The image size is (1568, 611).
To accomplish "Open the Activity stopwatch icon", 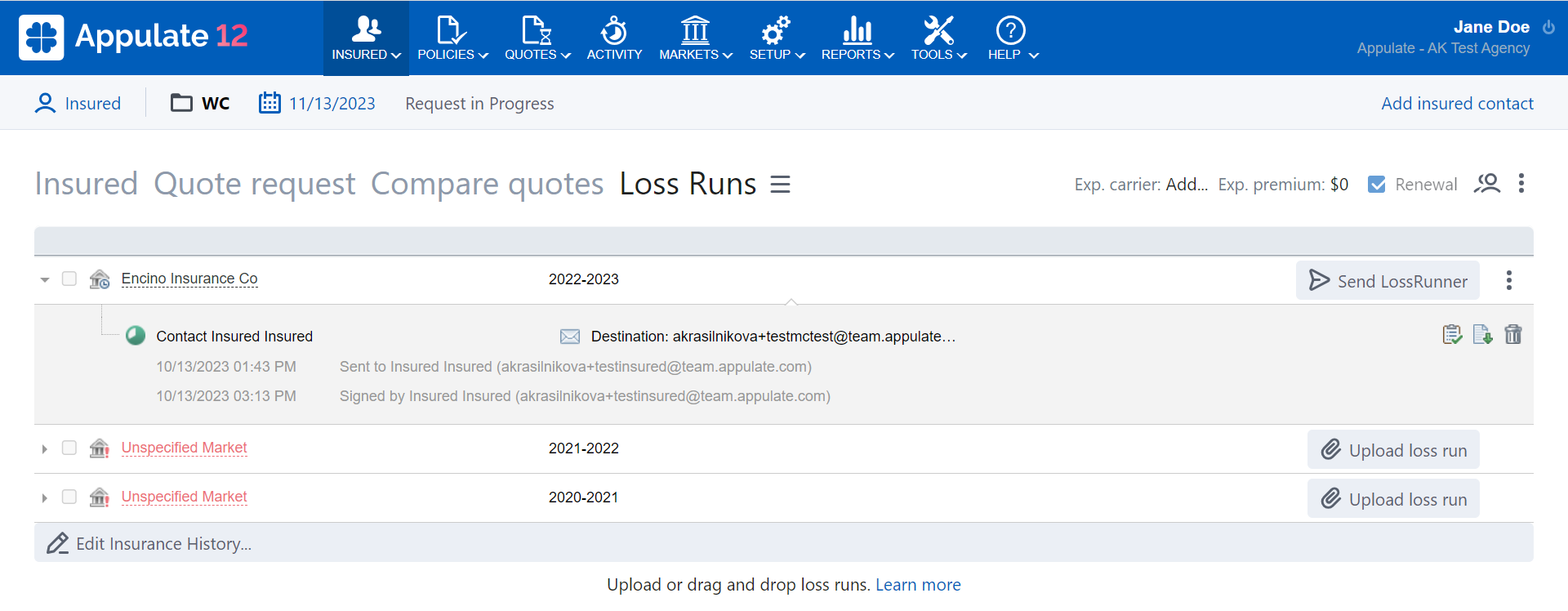I will tap(613, 31).
